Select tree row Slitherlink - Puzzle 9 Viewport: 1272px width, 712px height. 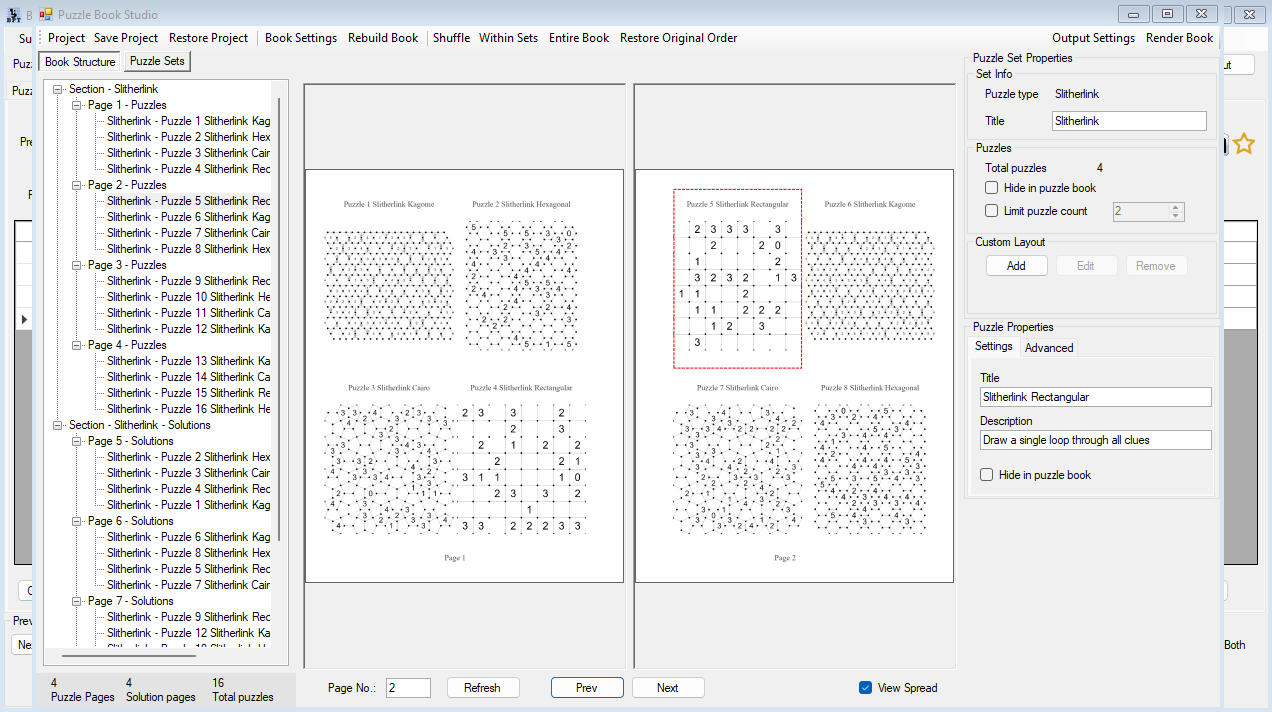[x=188, y=281]
